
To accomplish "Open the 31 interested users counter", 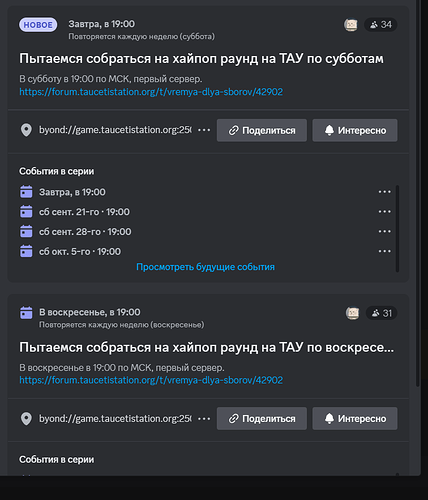I will coord(382,313).
